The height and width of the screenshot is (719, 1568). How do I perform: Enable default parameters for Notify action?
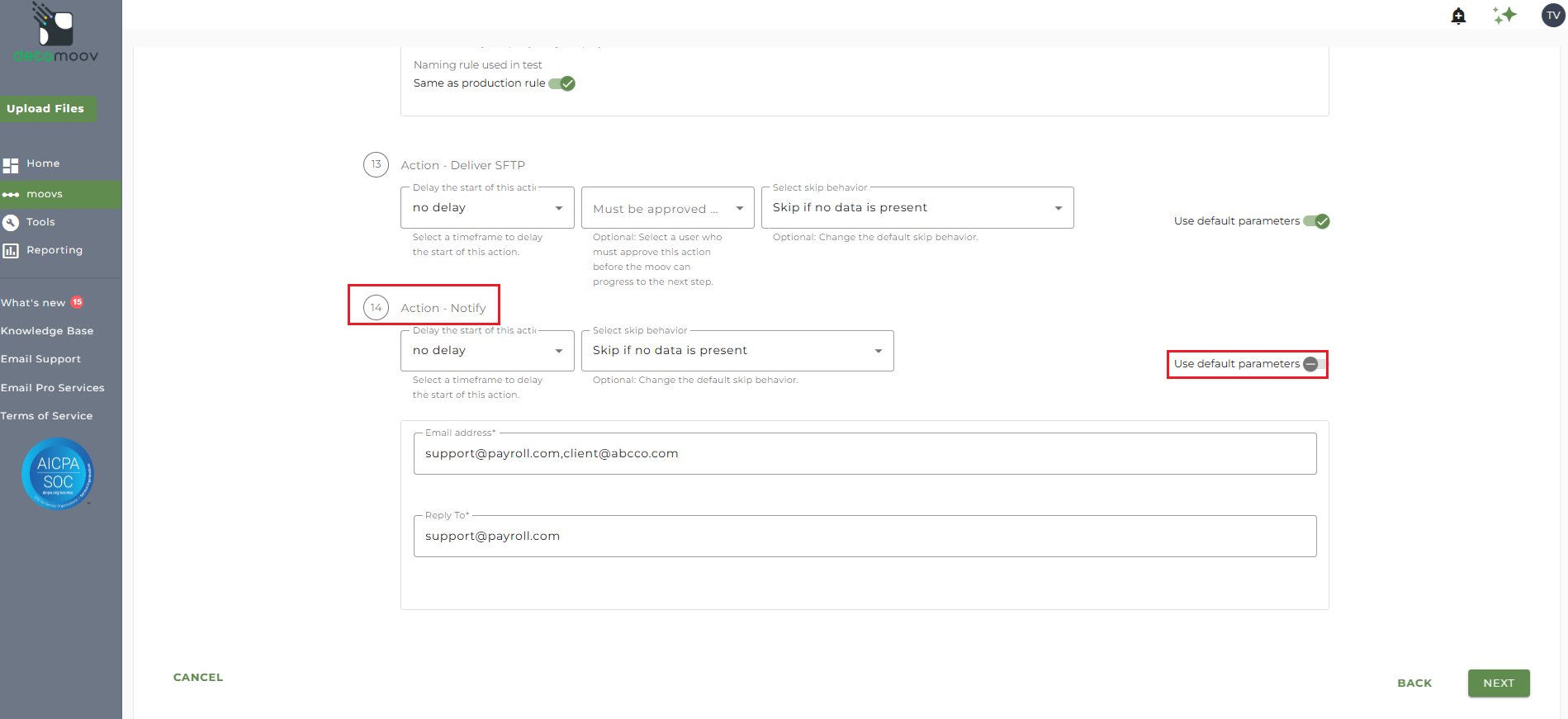tap(1315, 364)
